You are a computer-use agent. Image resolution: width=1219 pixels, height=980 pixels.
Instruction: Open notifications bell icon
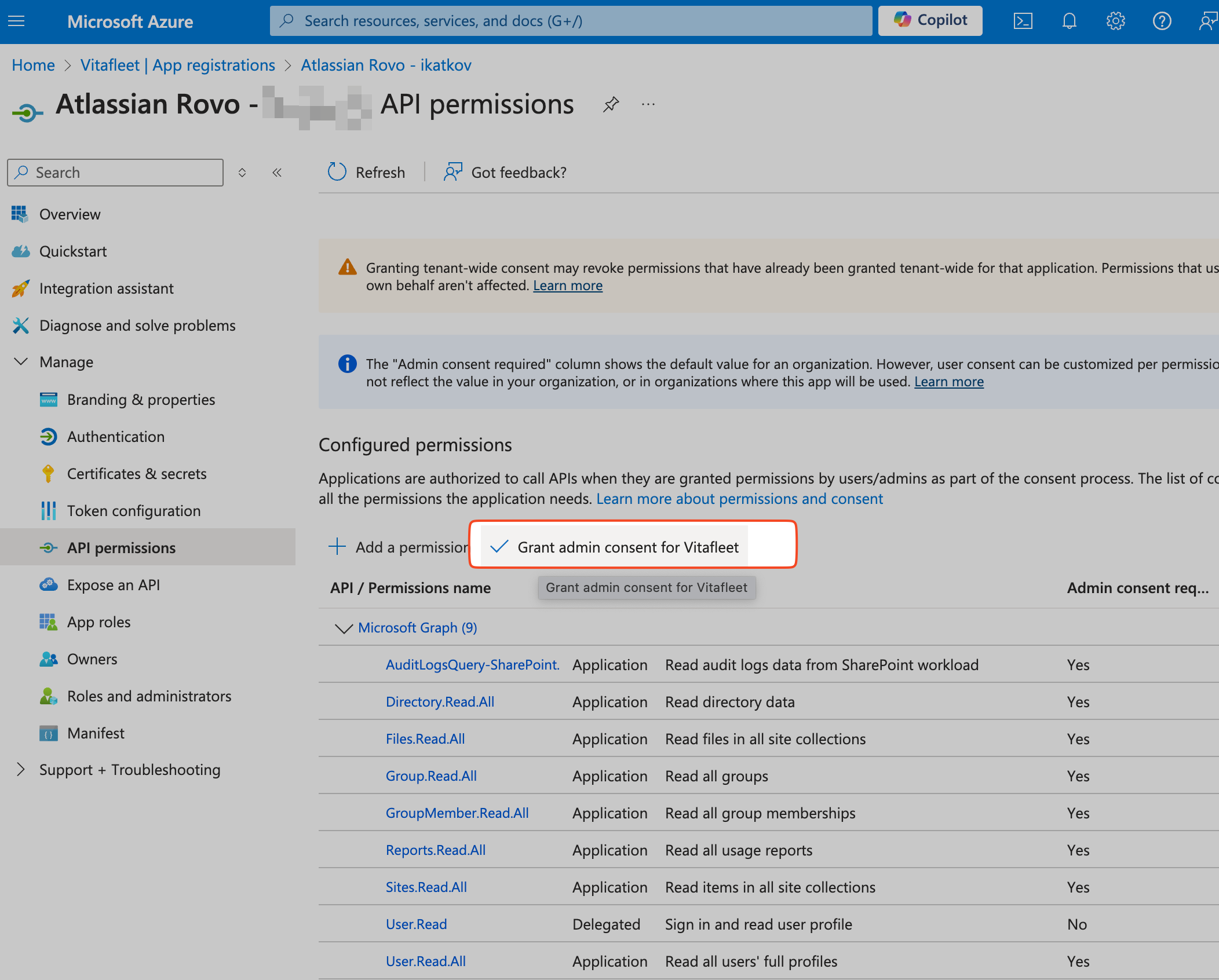point(1070,21)
